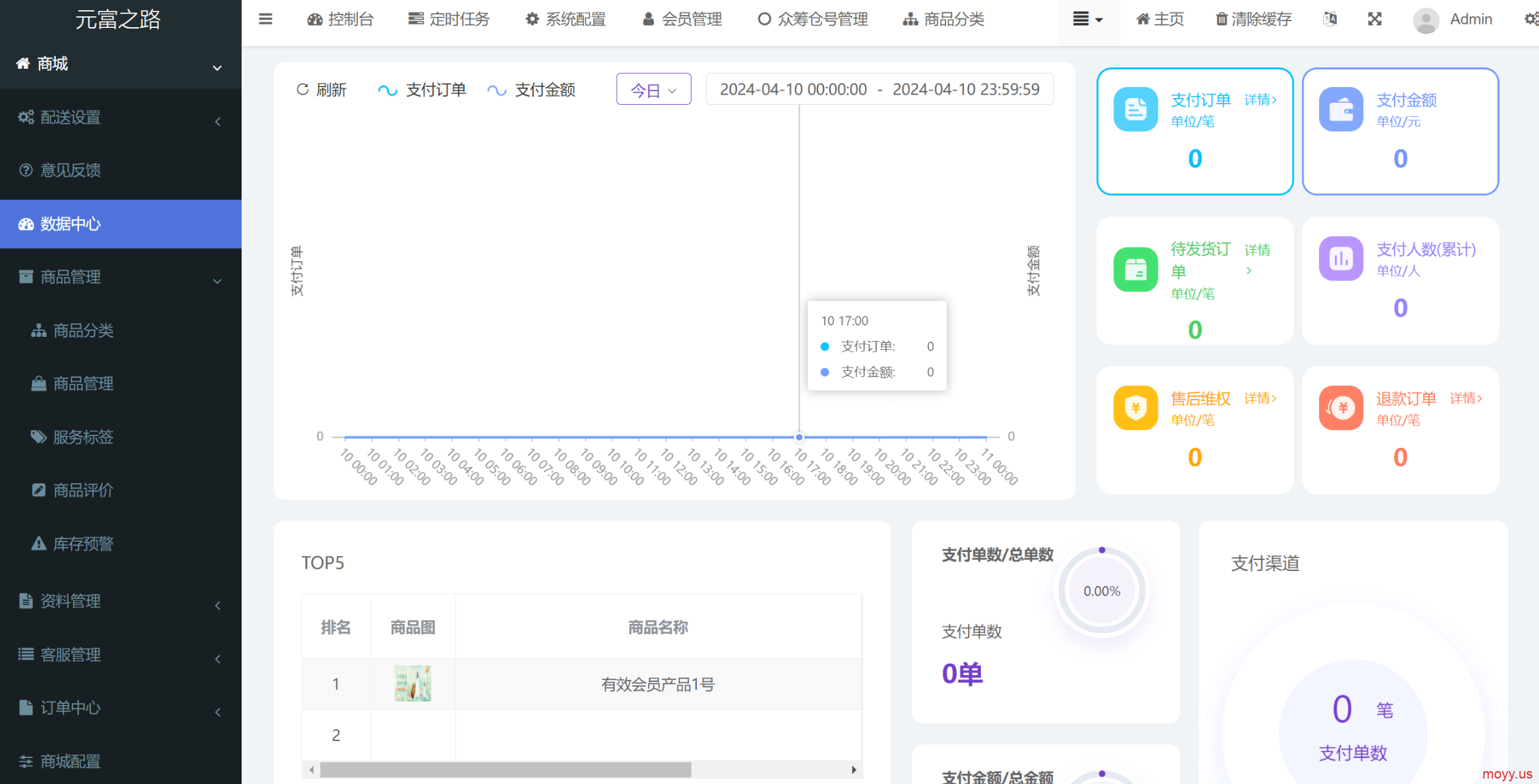Click the TOP5 scrollbar right arrow
Viewport: 1539px width, 784px height.
click(854, 770)
